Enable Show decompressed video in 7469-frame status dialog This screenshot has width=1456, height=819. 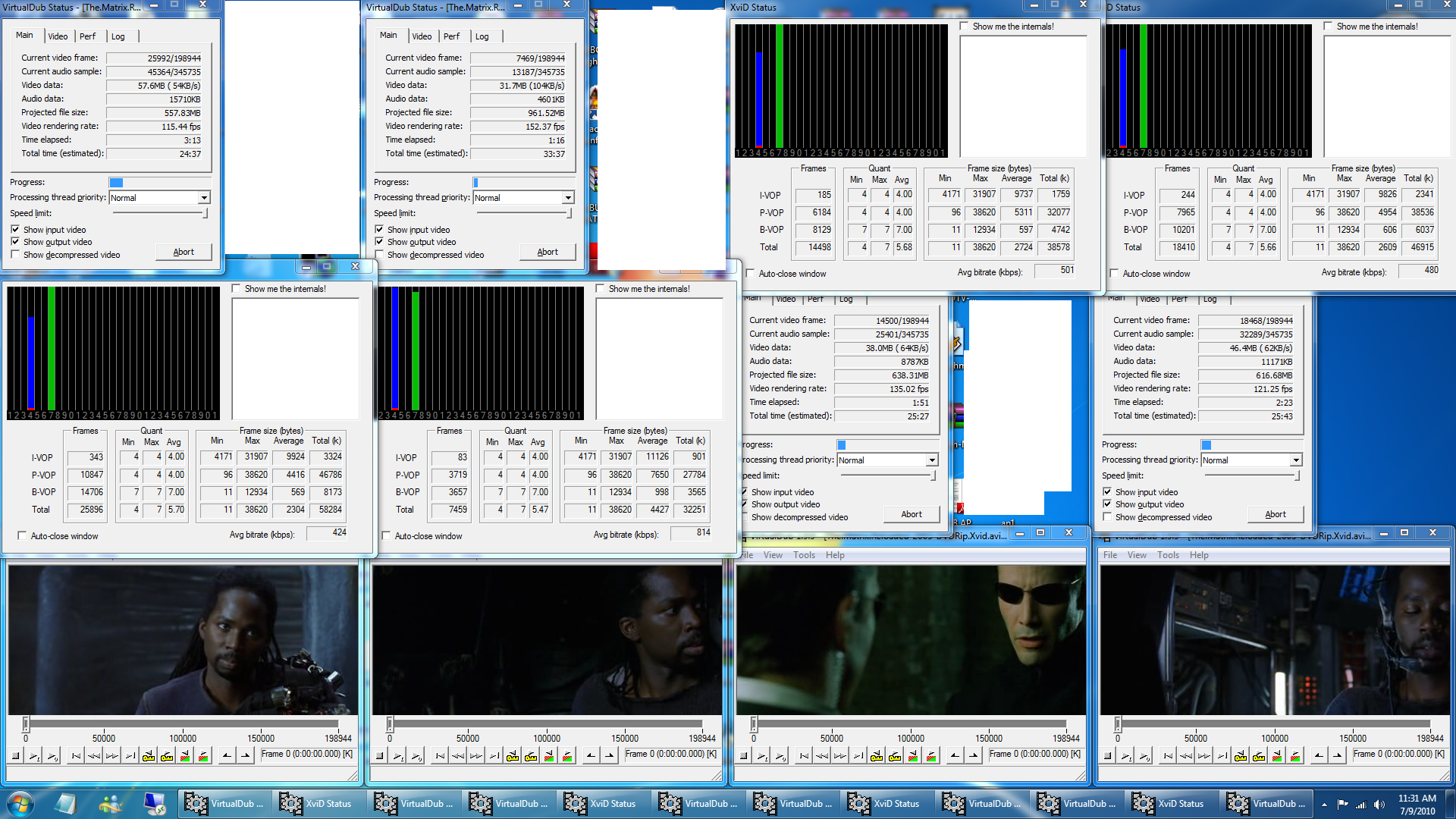tap(379, 255)
